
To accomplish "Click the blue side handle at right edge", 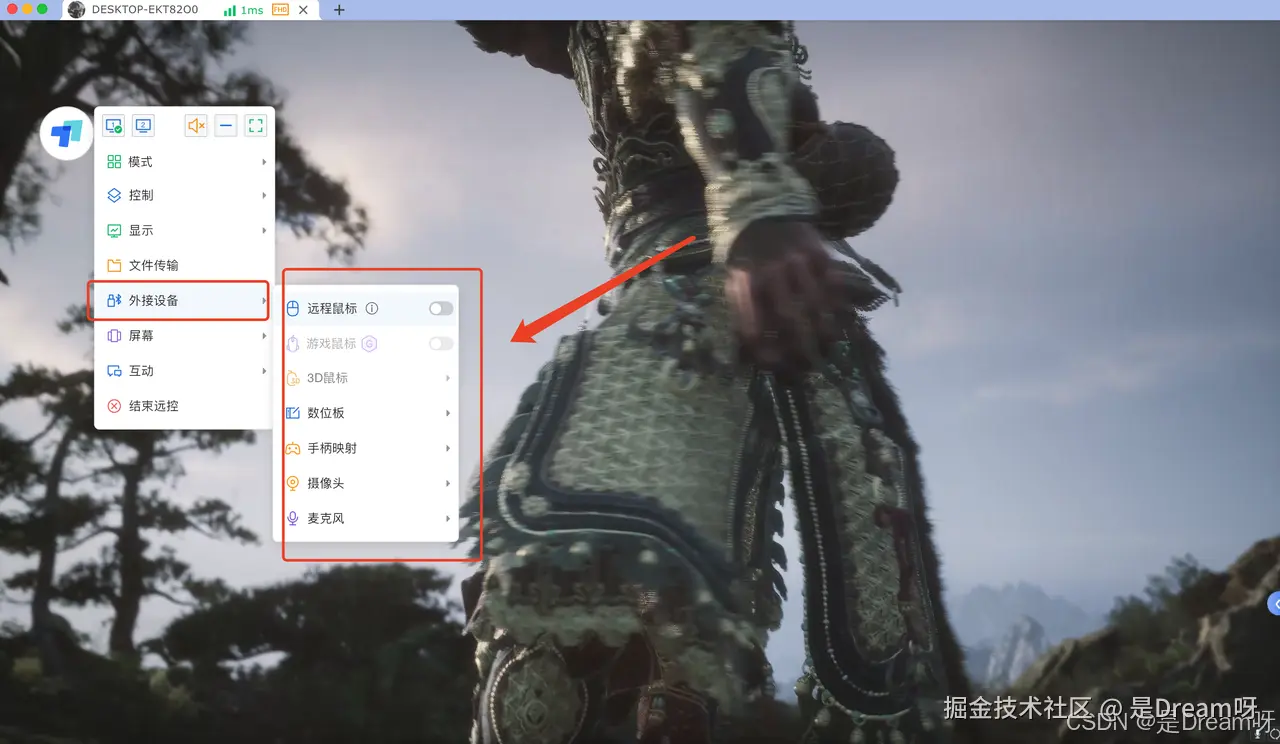I will 1274,603.
